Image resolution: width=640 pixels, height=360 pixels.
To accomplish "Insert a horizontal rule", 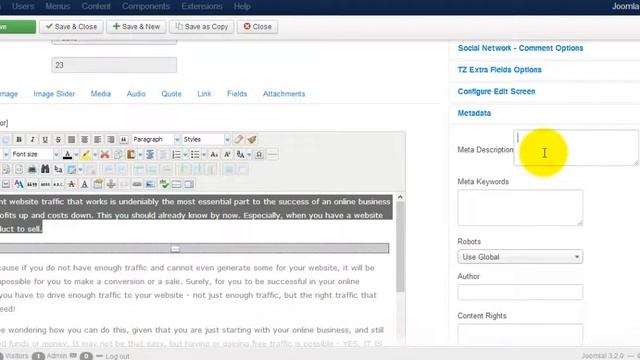I will click(273, 154).
